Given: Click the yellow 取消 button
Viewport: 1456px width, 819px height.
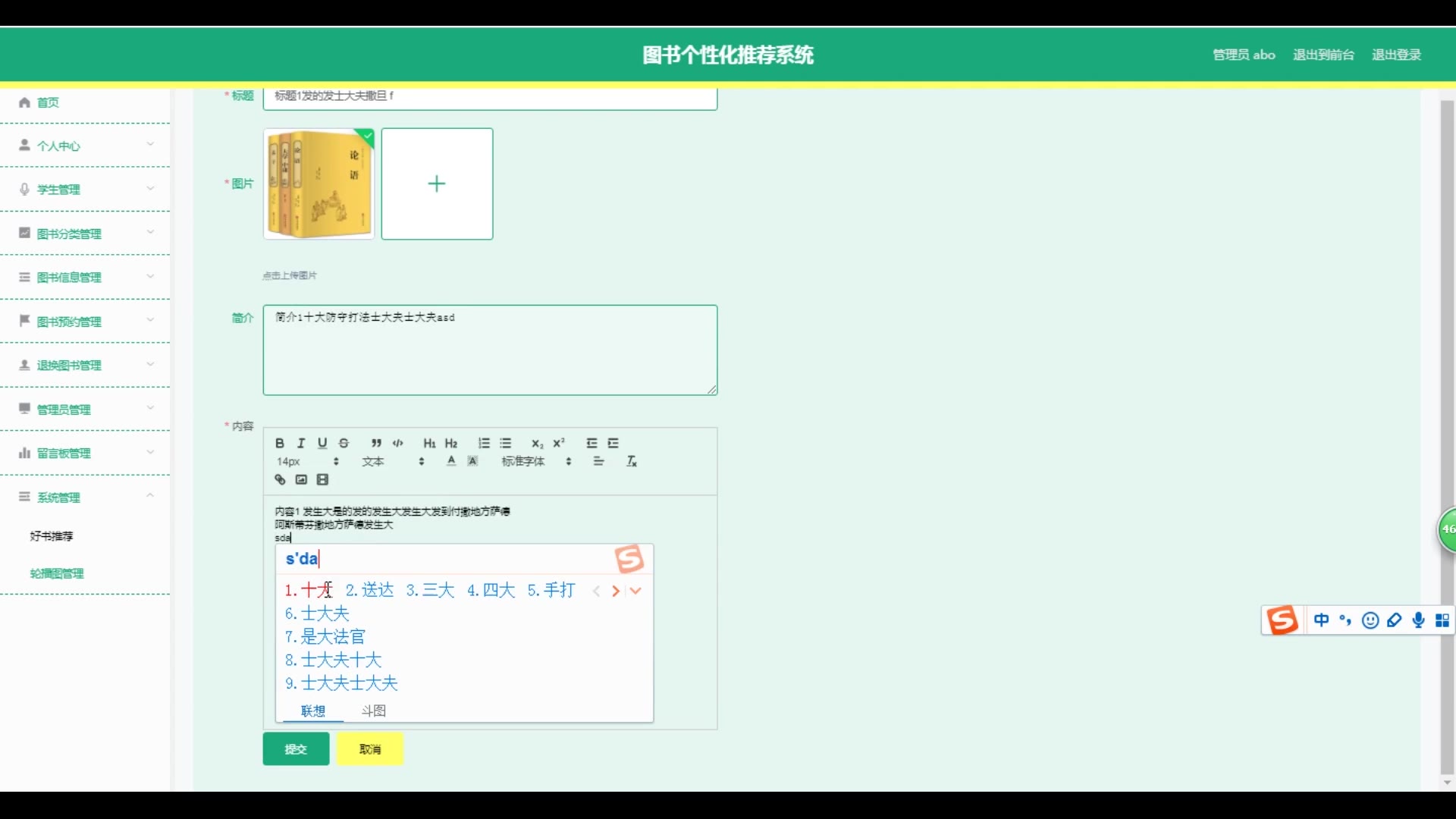Looking at the screenshot, I should pos(370,749).
